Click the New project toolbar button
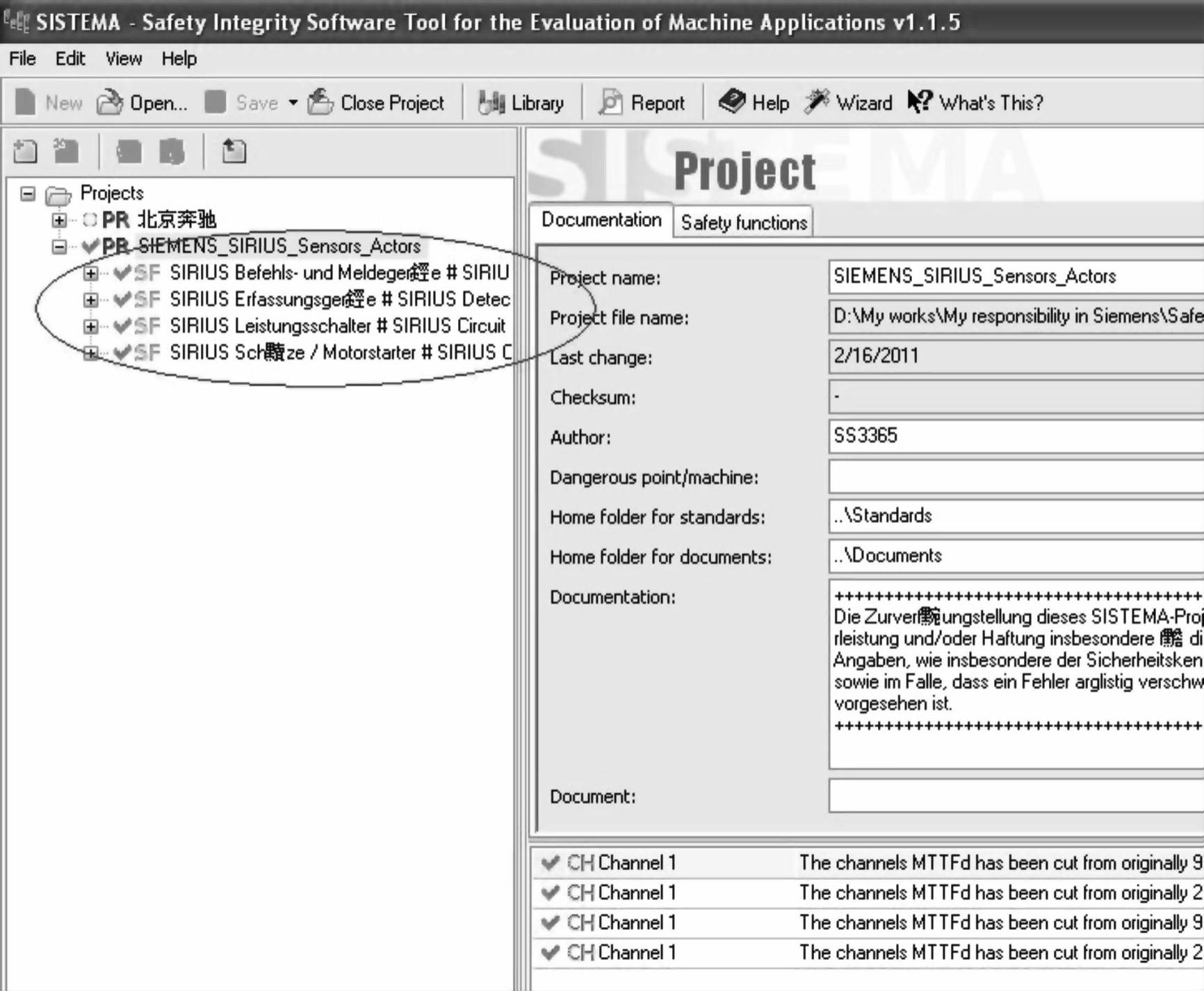The width and height of the screenshot is (1204, 991). (x=49, y=103)
